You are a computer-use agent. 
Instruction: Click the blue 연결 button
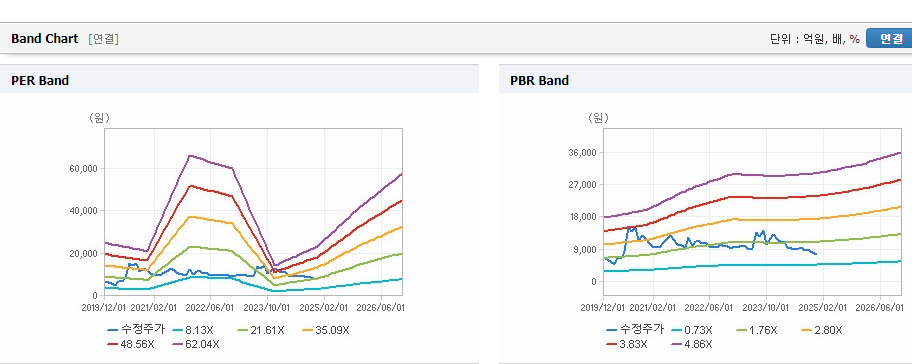pos(889,39)
